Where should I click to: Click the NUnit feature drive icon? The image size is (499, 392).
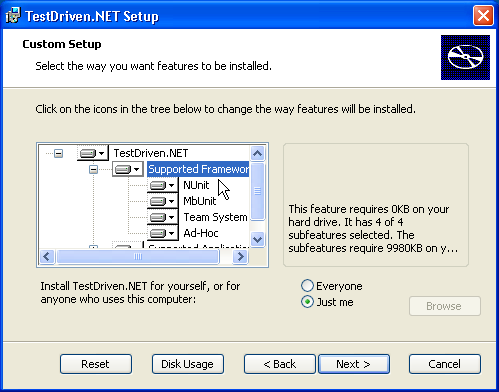tap(163, 185)
